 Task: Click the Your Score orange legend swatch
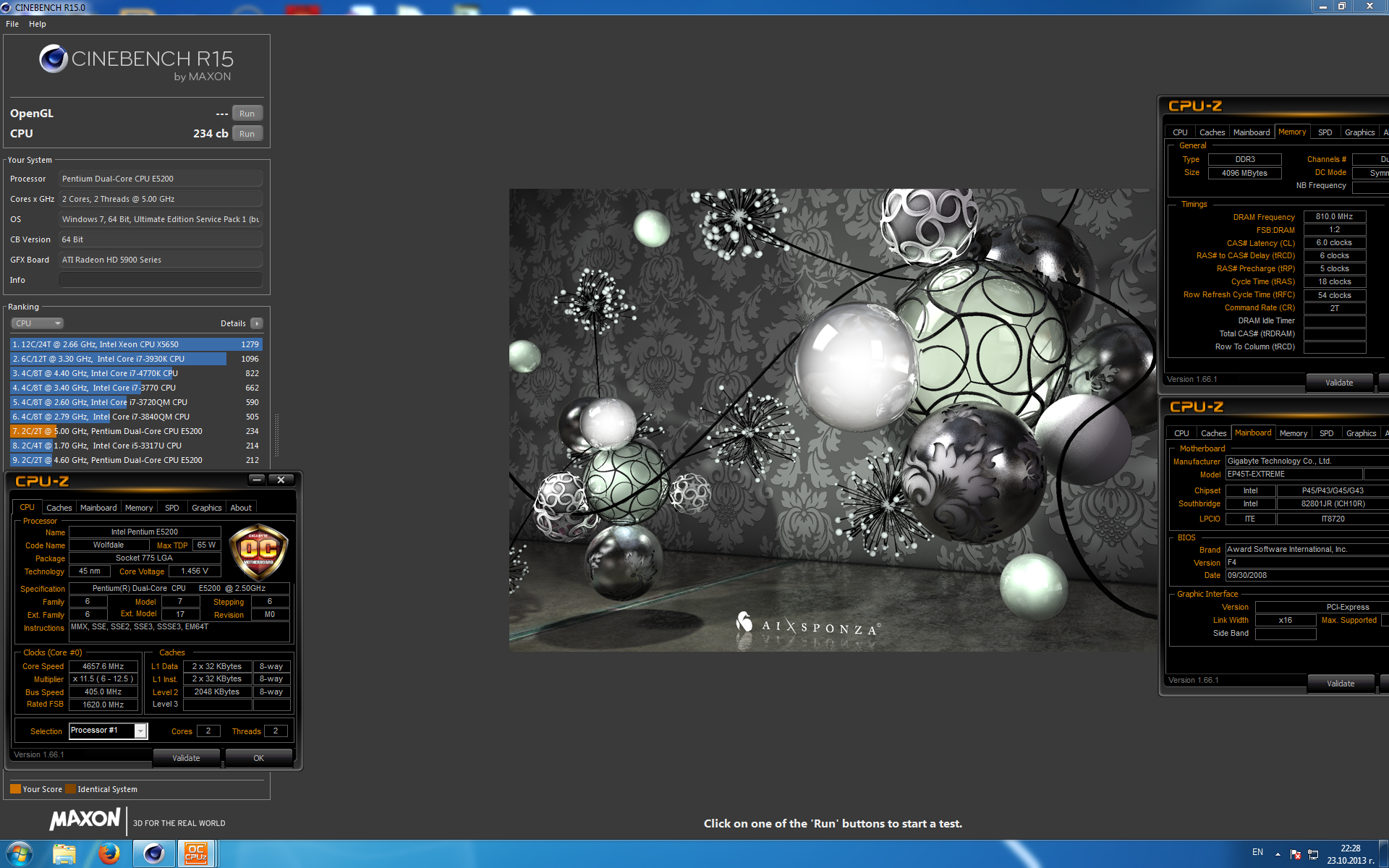tap(15, 789)
